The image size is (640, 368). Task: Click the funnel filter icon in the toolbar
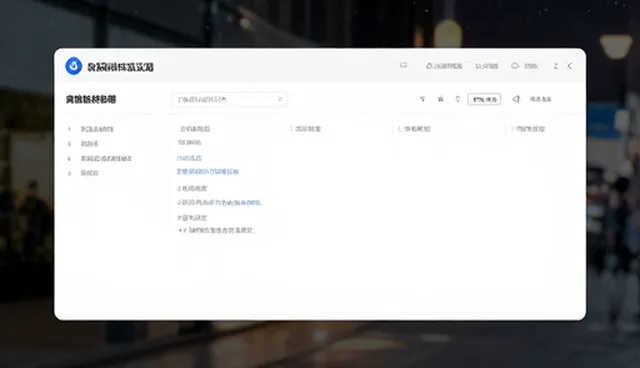coord(422,99)
